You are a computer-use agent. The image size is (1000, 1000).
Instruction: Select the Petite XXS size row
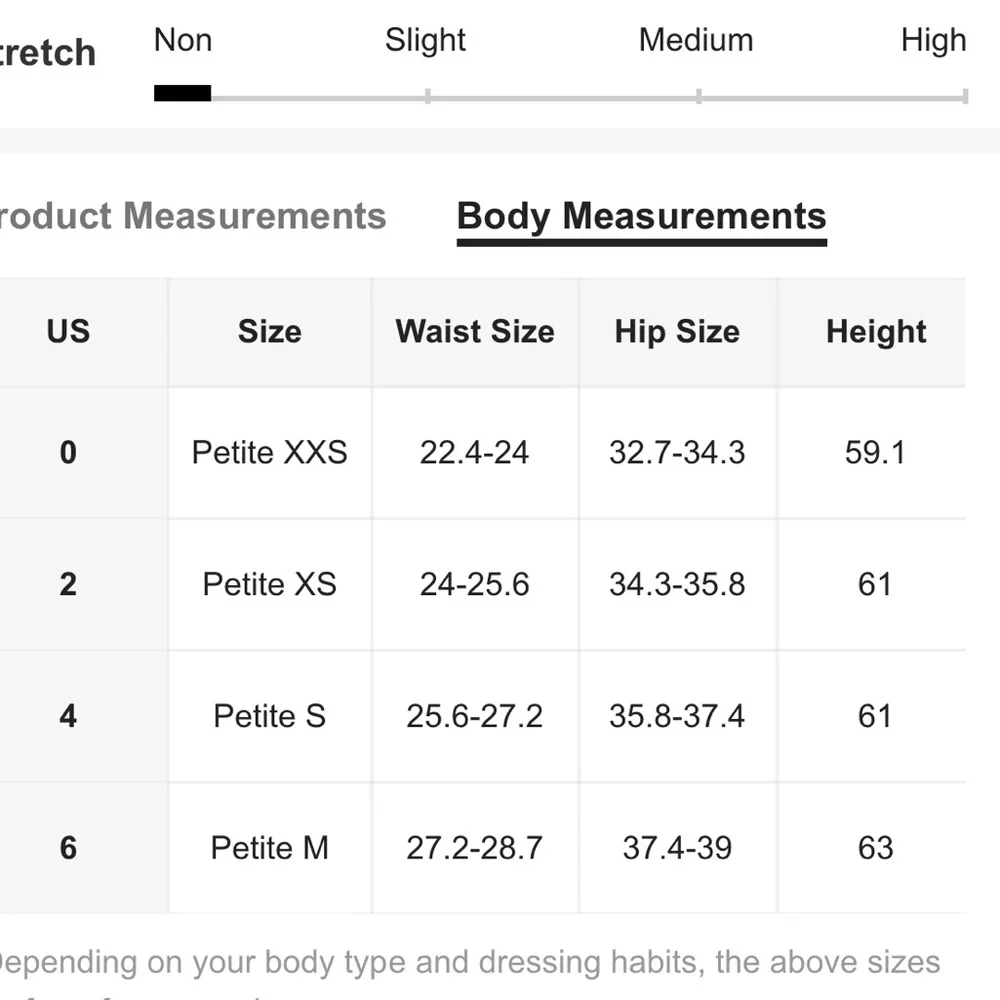point(269,452)
